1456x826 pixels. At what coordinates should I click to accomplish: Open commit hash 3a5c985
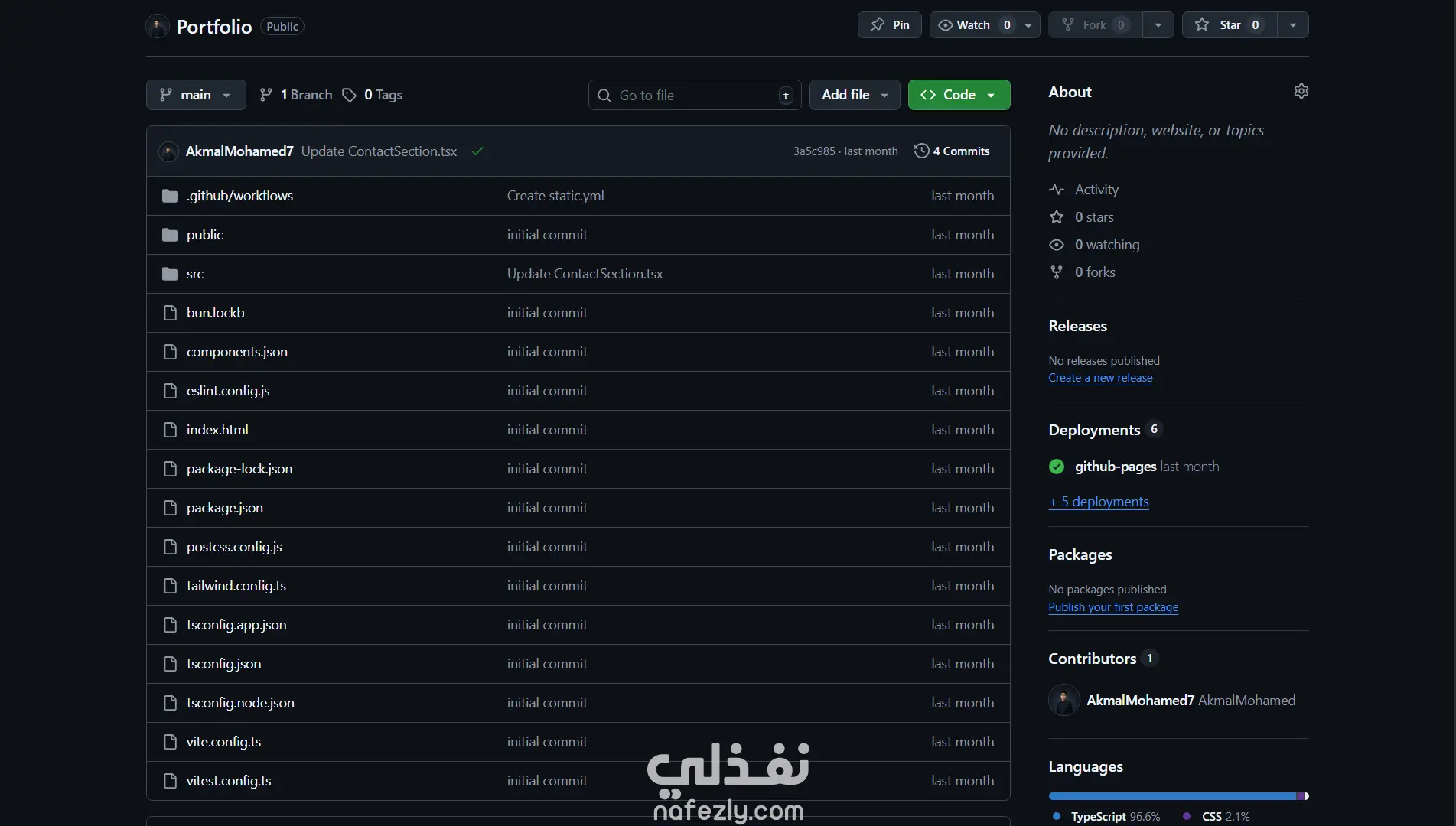(x=814, y=151)
